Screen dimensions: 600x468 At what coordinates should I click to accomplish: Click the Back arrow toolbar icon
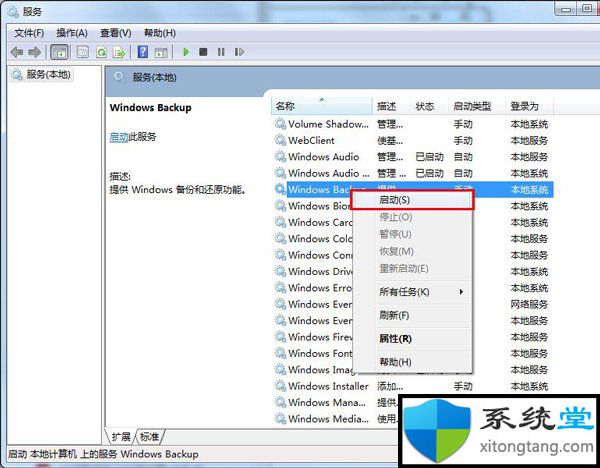pyautogui.click(x=16, y=52)
